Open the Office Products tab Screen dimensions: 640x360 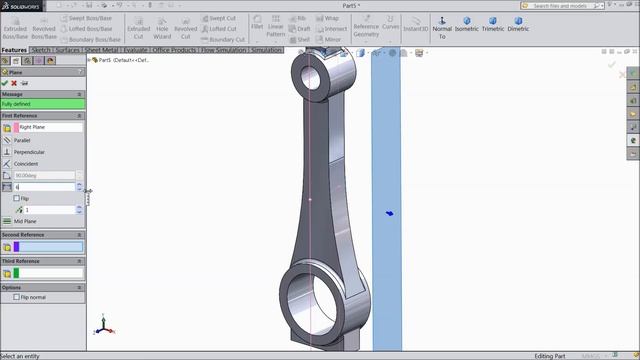174,50
